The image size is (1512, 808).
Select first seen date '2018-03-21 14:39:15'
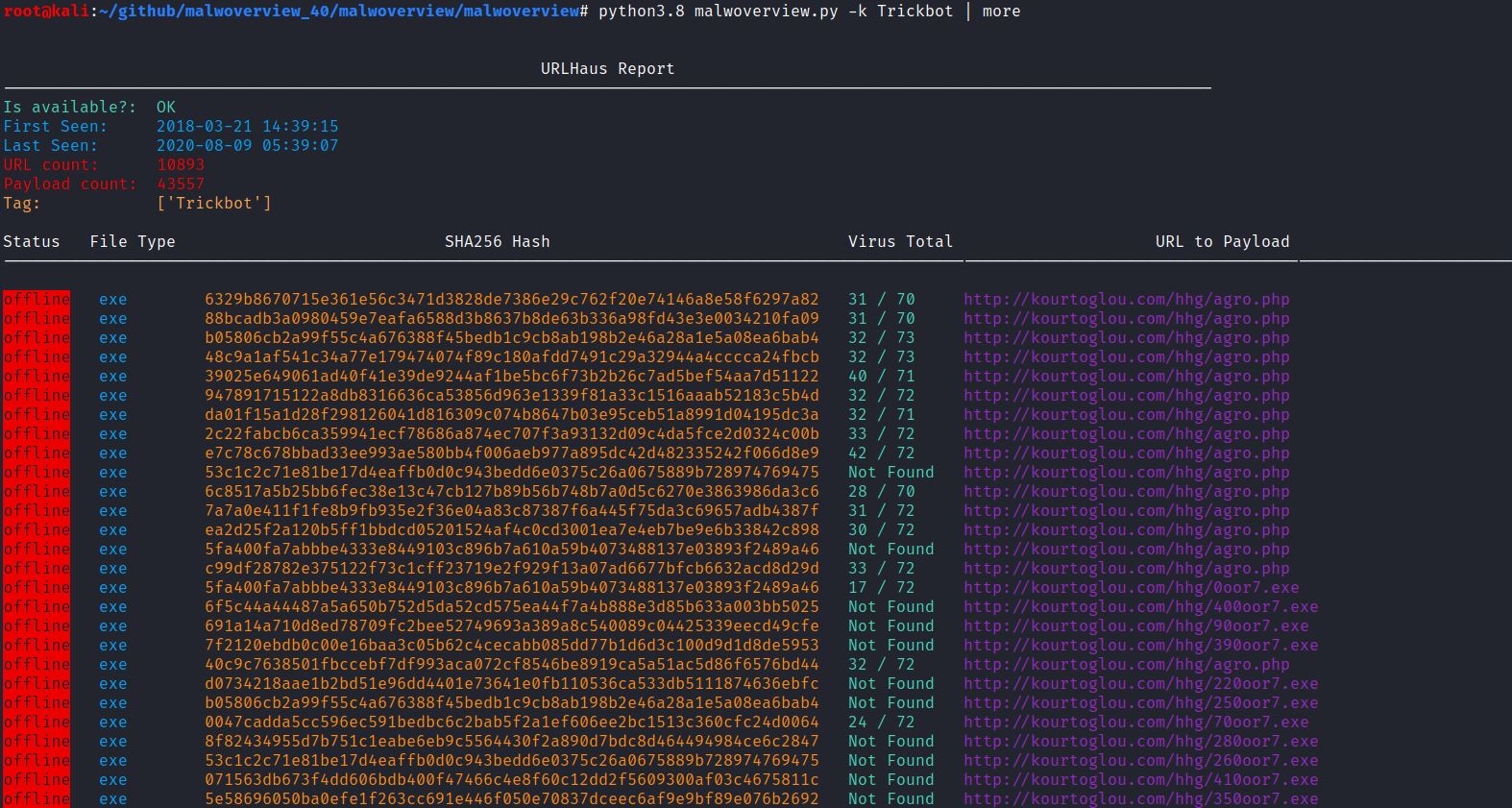(x=247, y=127)
